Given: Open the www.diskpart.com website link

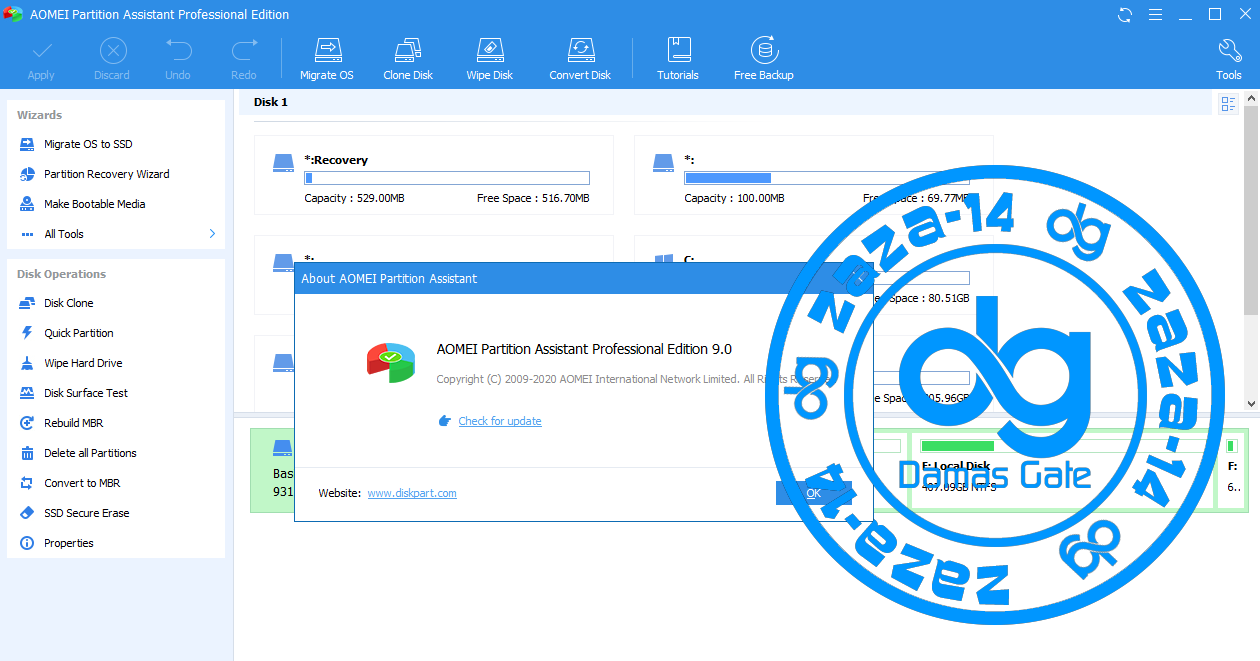Looking at the screenshot, I should tap(412, 493).
